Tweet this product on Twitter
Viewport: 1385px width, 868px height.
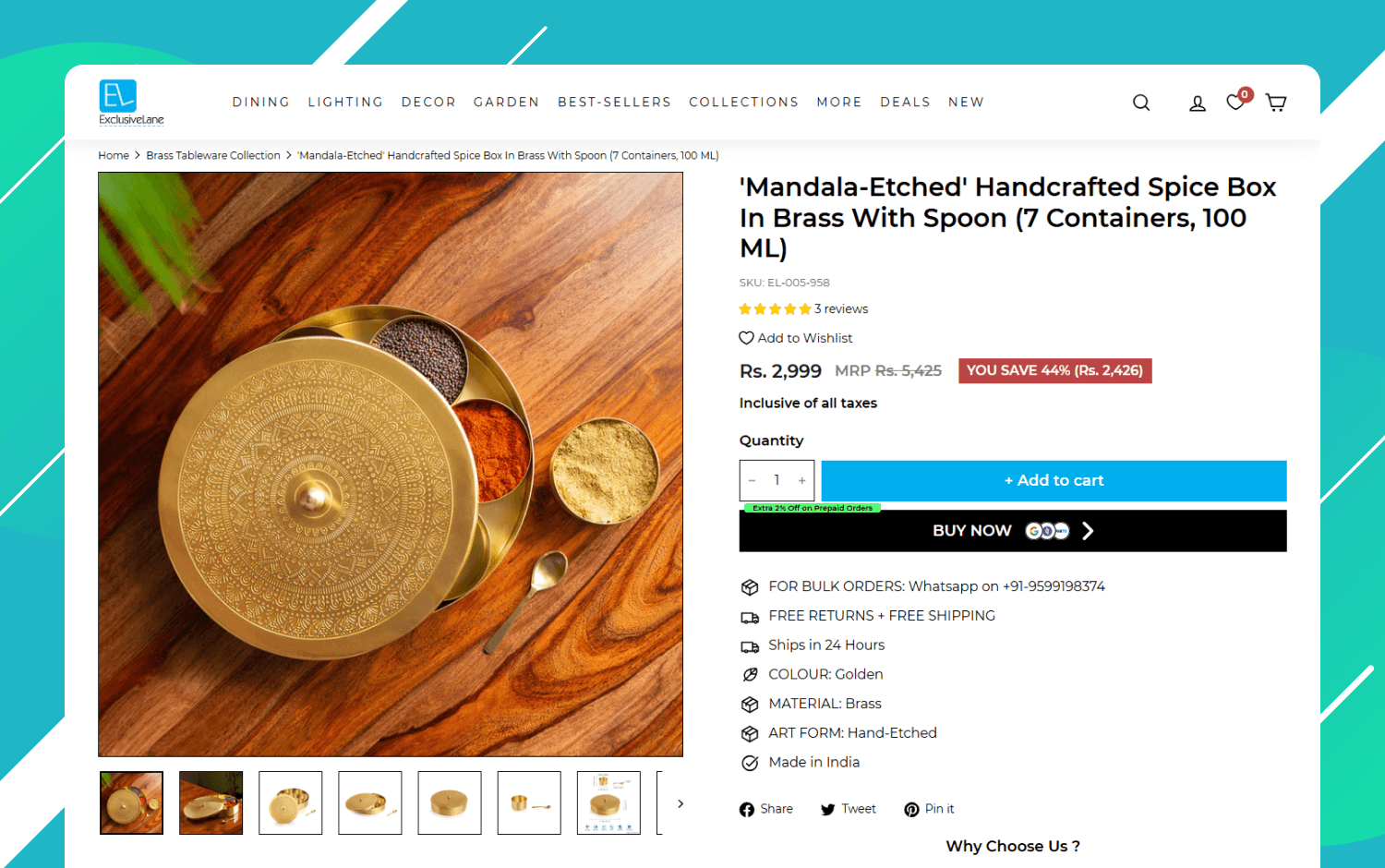tap(849, 809)
